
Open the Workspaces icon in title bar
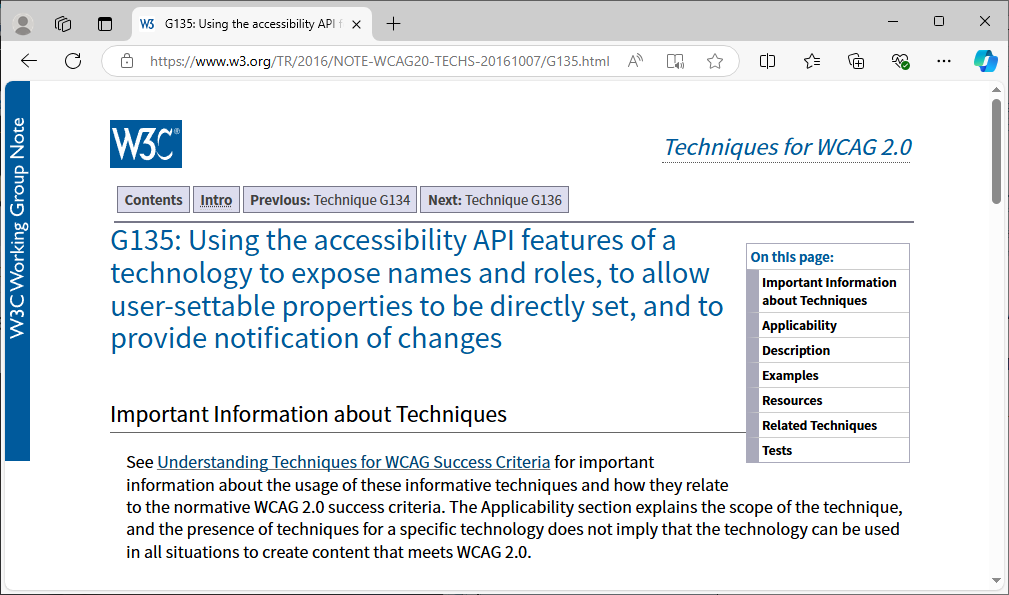(x=63, y=24)
